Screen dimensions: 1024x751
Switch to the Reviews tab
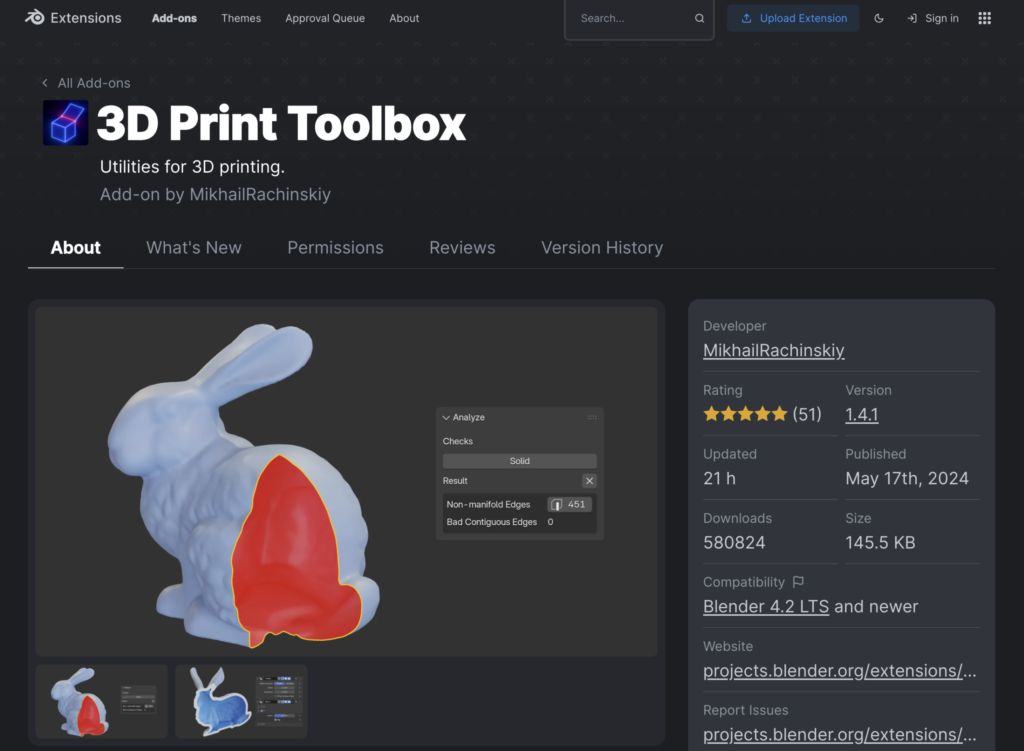(462, 248)
